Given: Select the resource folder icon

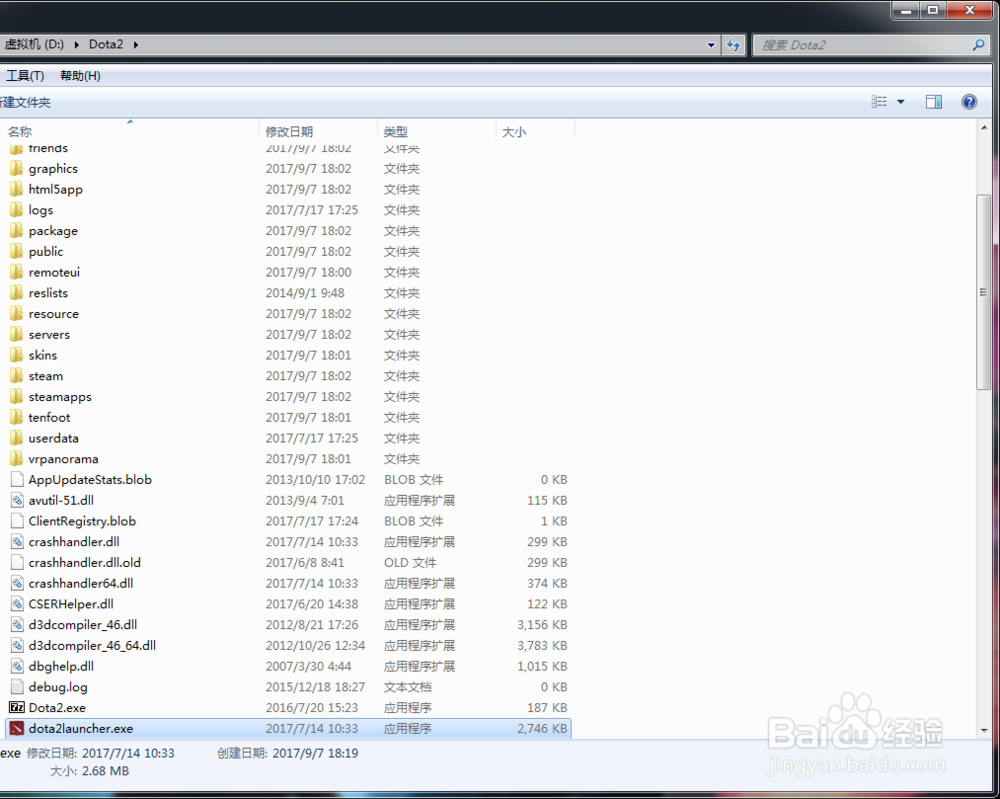Looking at the screenshot, I should click(17, 314).
